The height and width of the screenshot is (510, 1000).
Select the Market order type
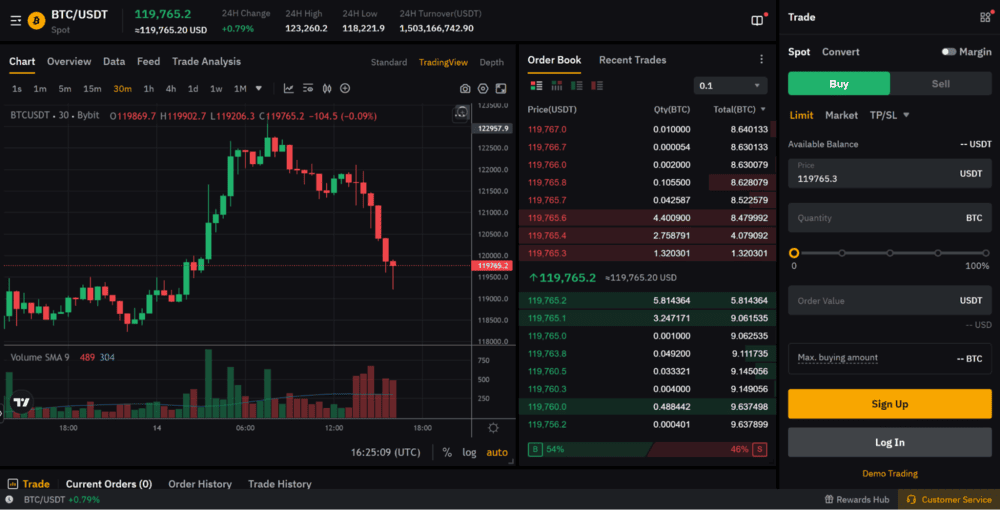pos(841,115)
